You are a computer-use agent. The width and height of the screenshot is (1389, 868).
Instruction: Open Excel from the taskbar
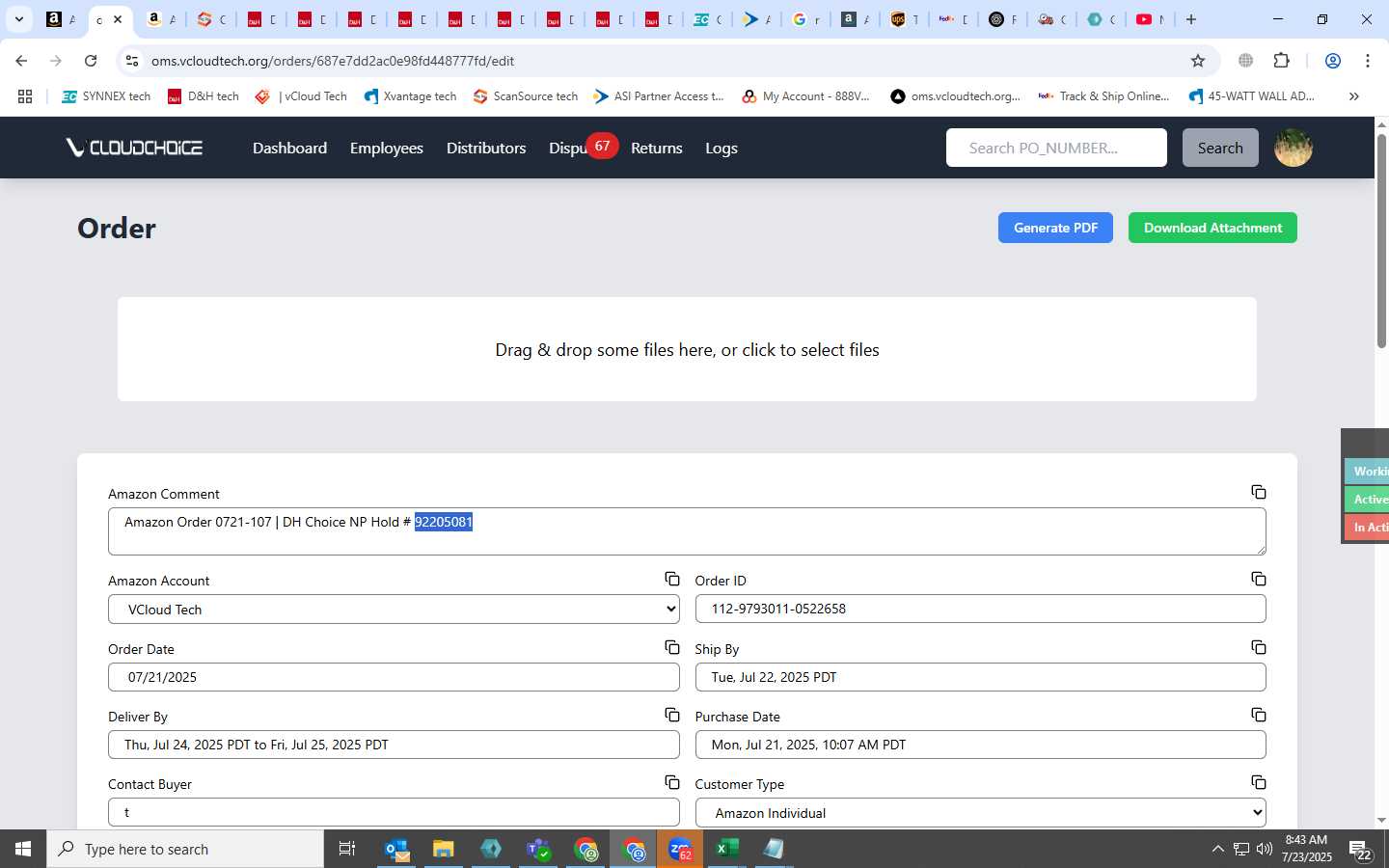tap(727, 849)
